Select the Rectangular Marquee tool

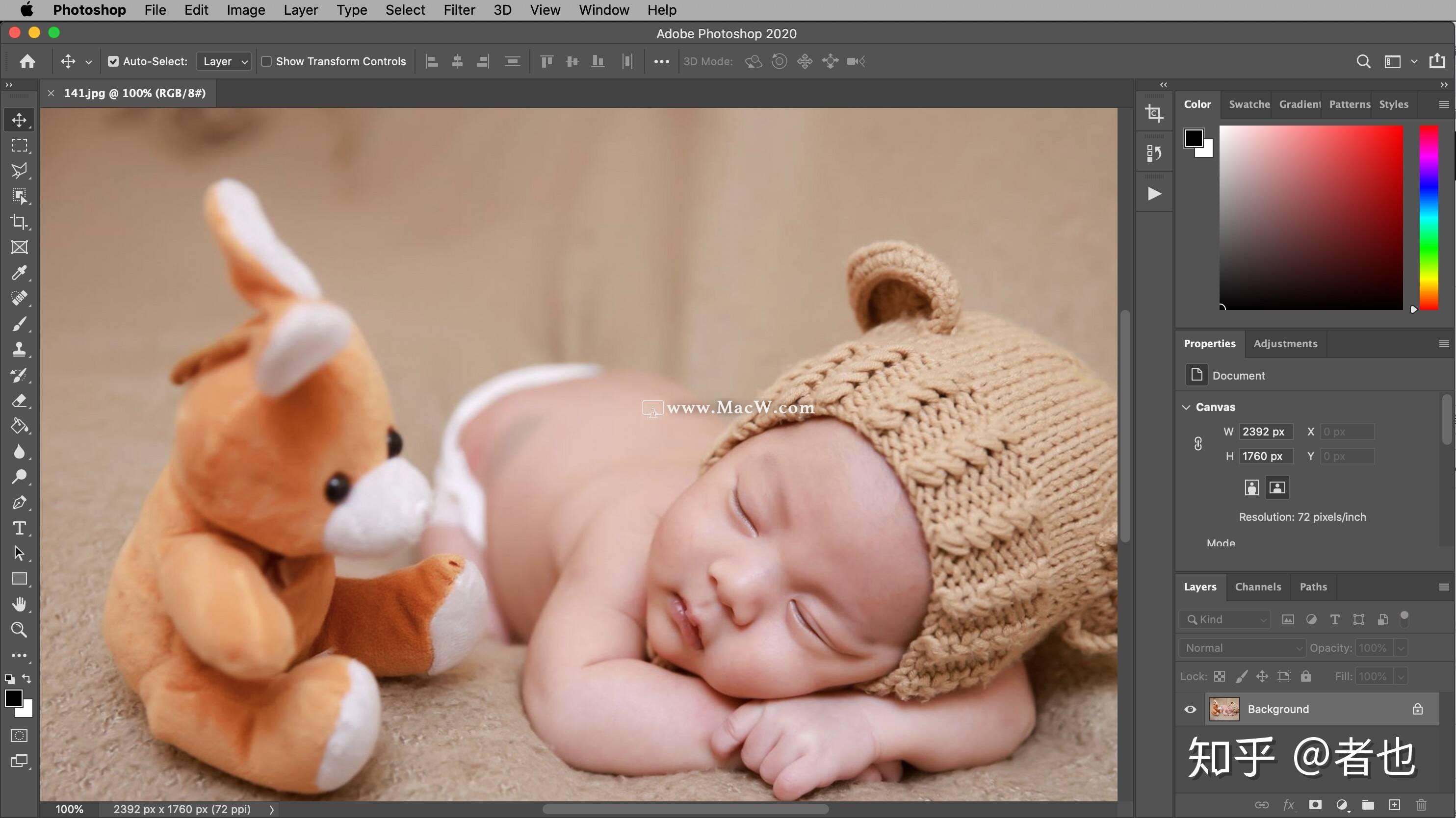coord(19,146)
